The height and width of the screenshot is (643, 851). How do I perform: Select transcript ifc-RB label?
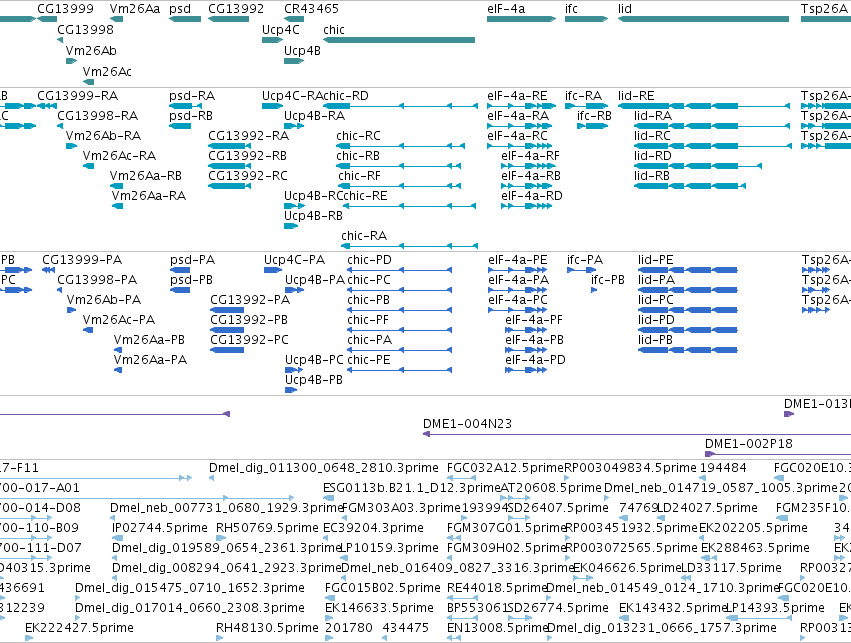click(594, 116)
